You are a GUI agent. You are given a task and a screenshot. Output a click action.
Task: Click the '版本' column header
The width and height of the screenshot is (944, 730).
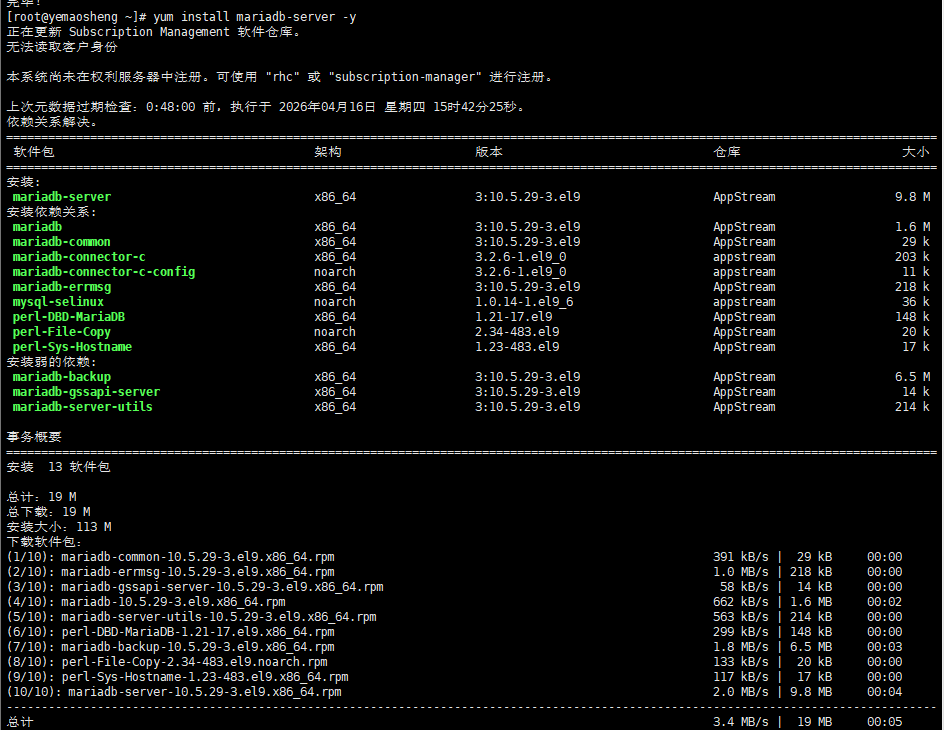click(x=489, y=152)
